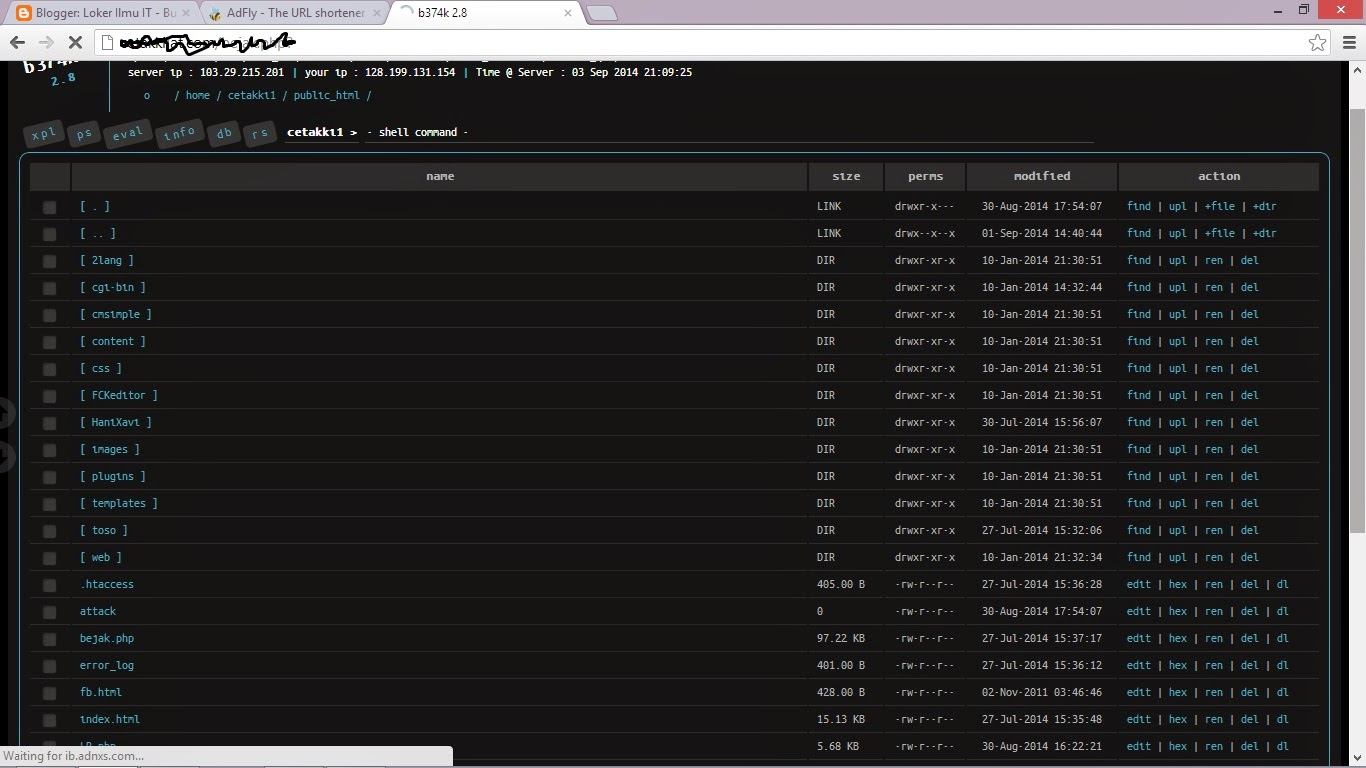The image size is (1366, 768).
Task: Open the info panel
Action: coord(179,133)
